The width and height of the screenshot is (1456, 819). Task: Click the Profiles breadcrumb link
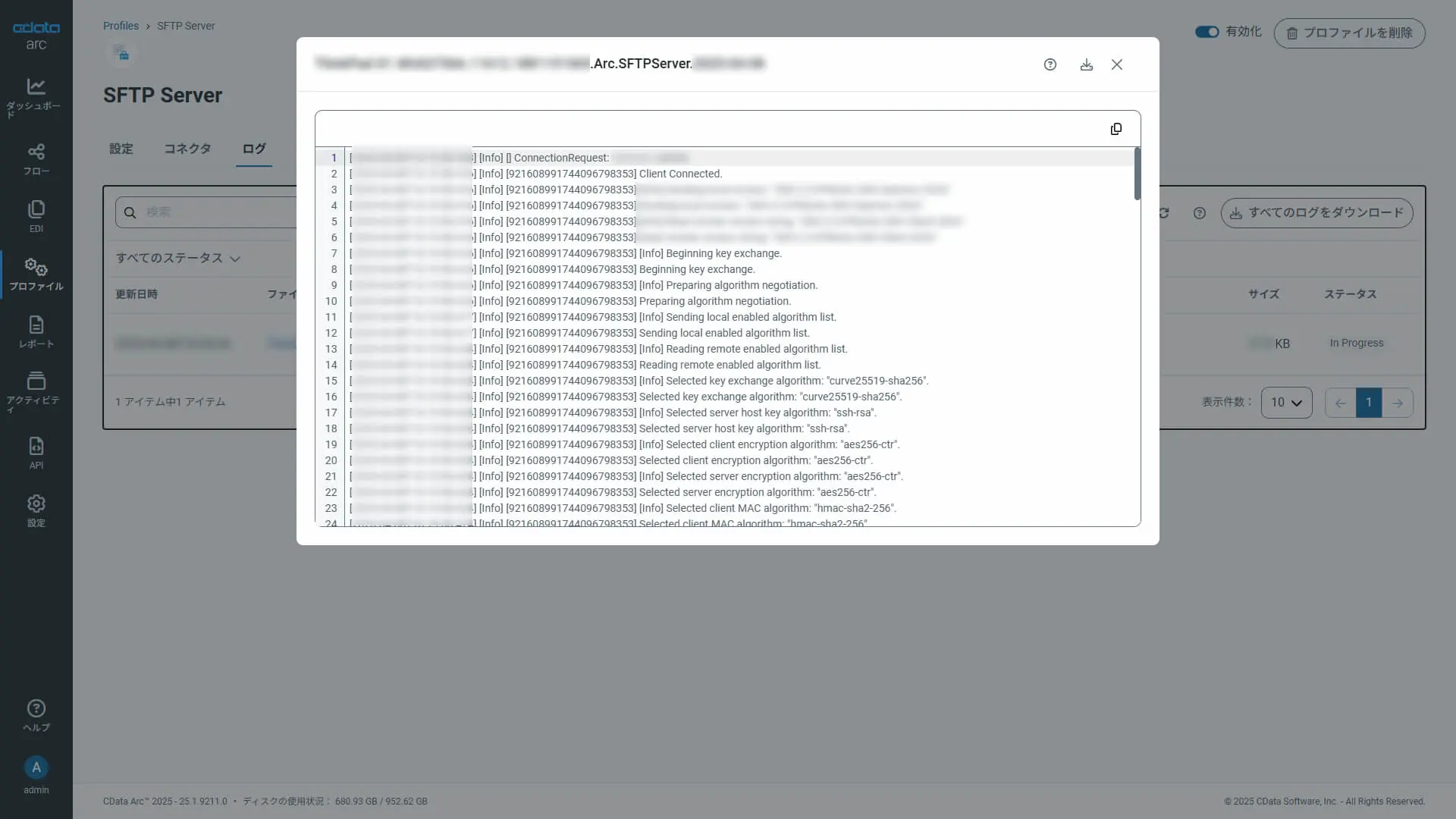pos(121,26)
